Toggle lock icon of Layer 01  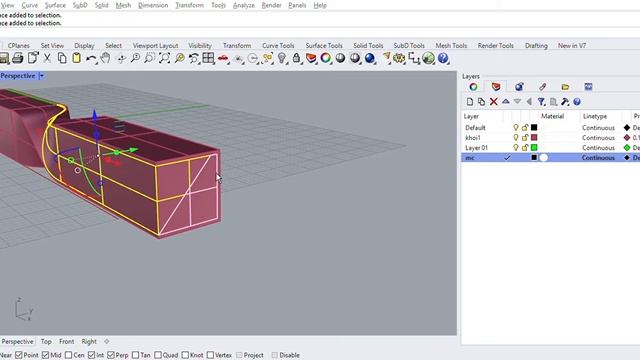coord(525,147)
